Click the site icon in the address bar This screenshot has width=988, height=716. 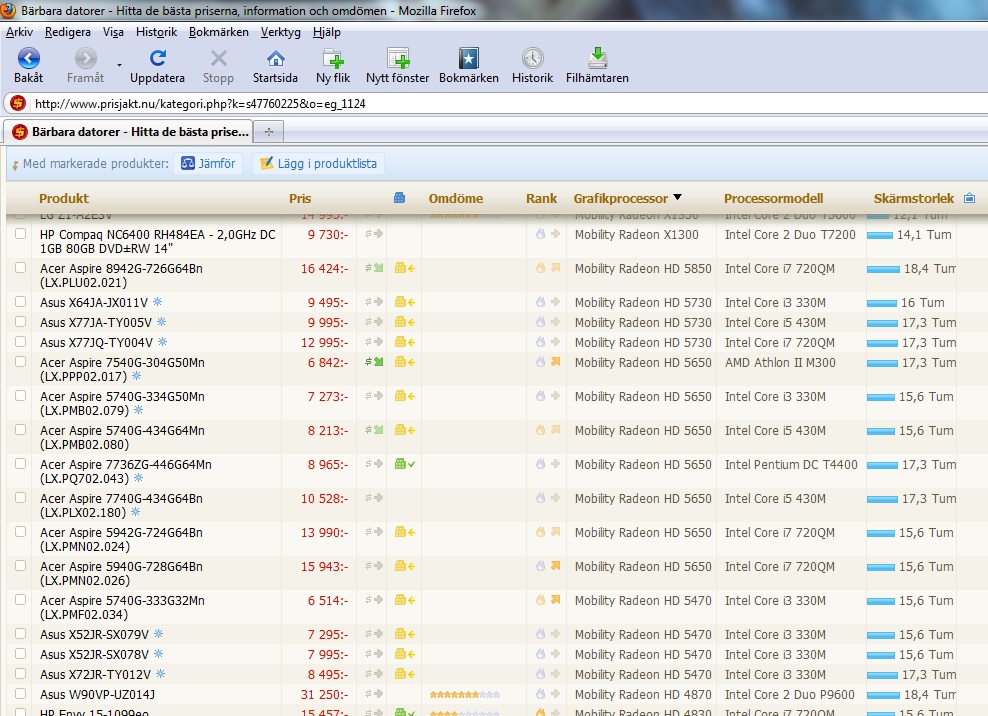(x=18, y=103)
